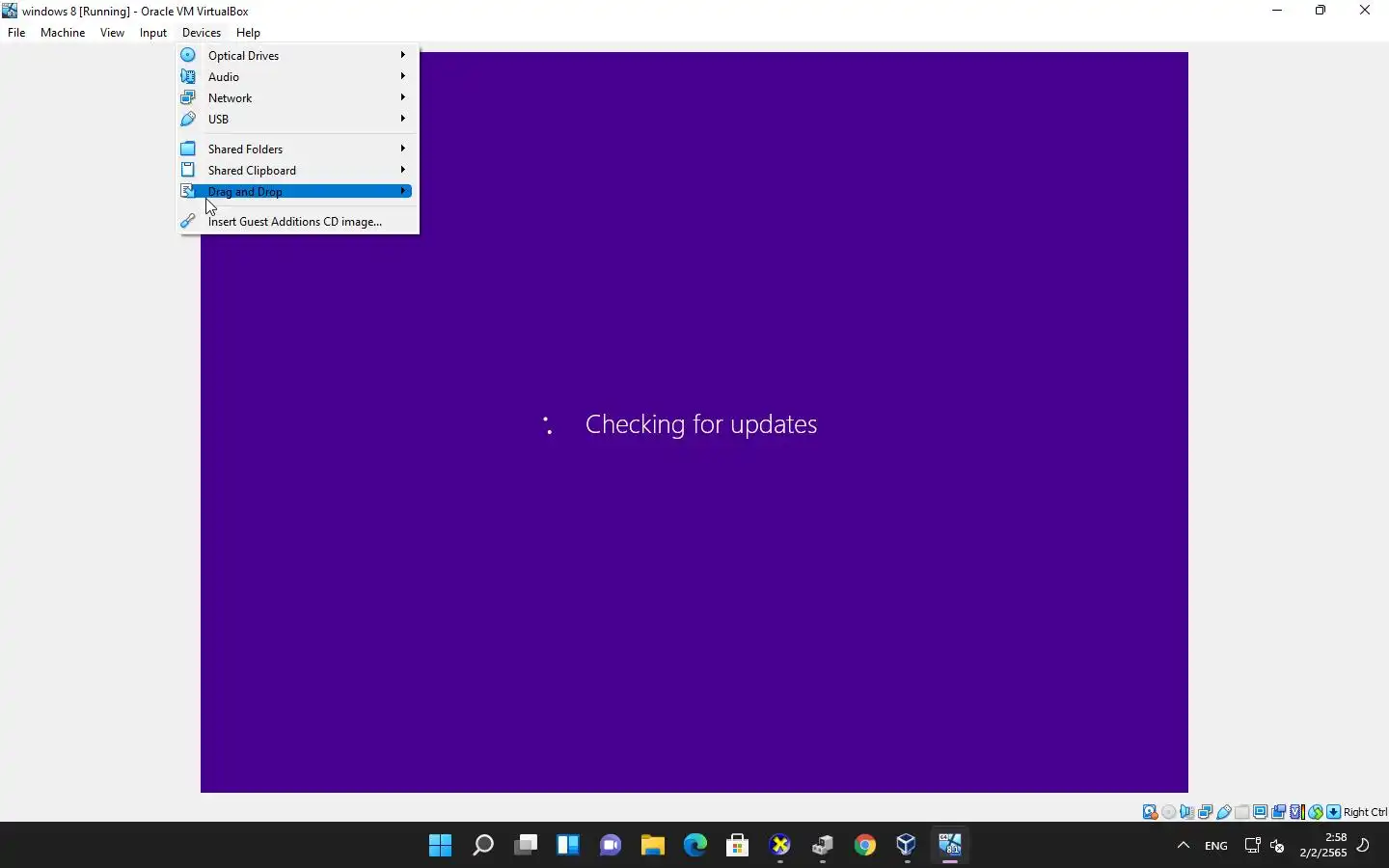Close the Devices menu via its title
The image size is (1389, 868).
click(202, 32)
